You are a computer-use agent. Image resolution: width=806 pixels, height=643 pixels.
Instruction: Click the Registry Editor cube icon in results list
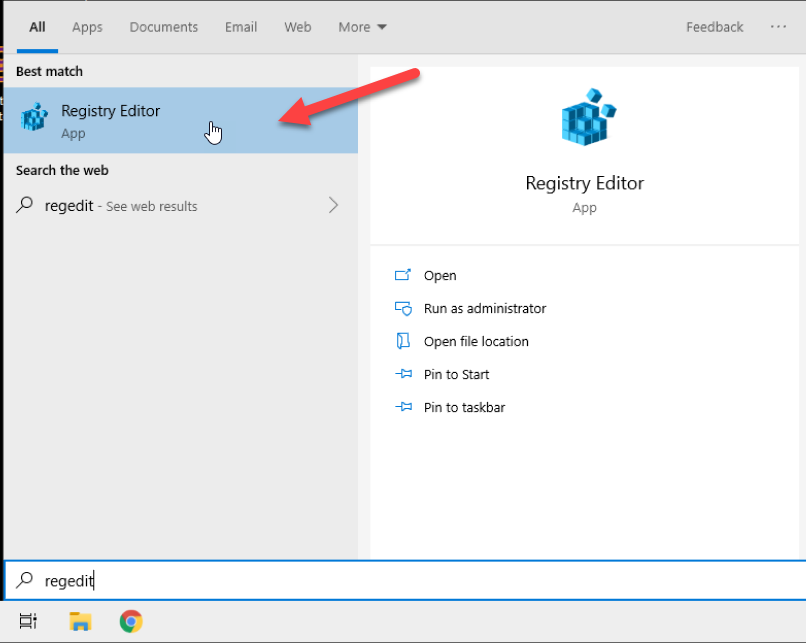click(x=34, y=117)
